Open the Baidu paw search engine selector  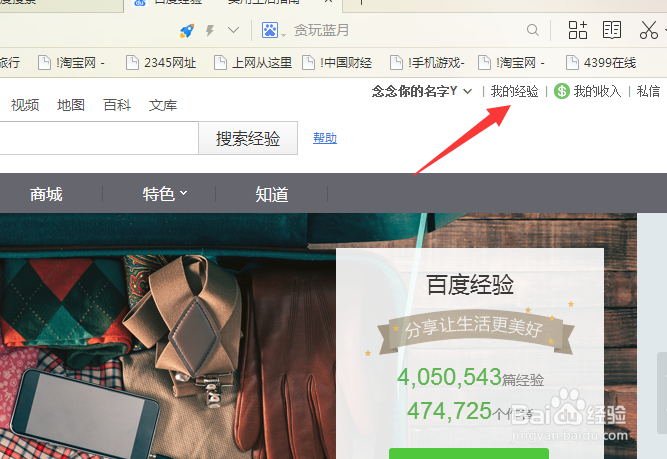[272, 30]
